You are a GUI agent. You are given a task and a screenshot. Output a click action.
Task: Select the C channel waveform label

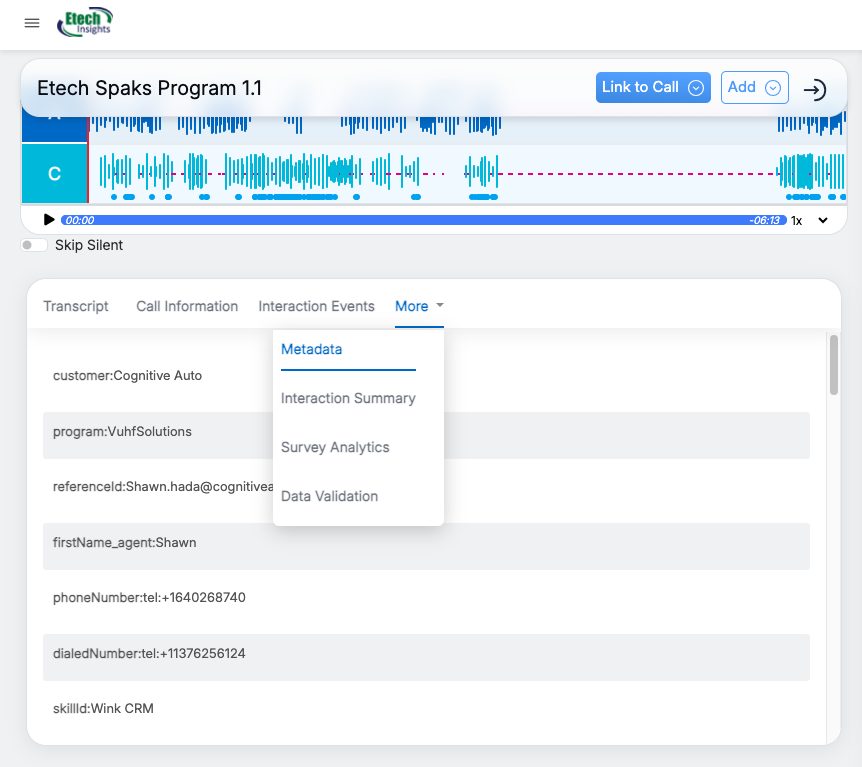pyautogui.click(x=54, y=174)
